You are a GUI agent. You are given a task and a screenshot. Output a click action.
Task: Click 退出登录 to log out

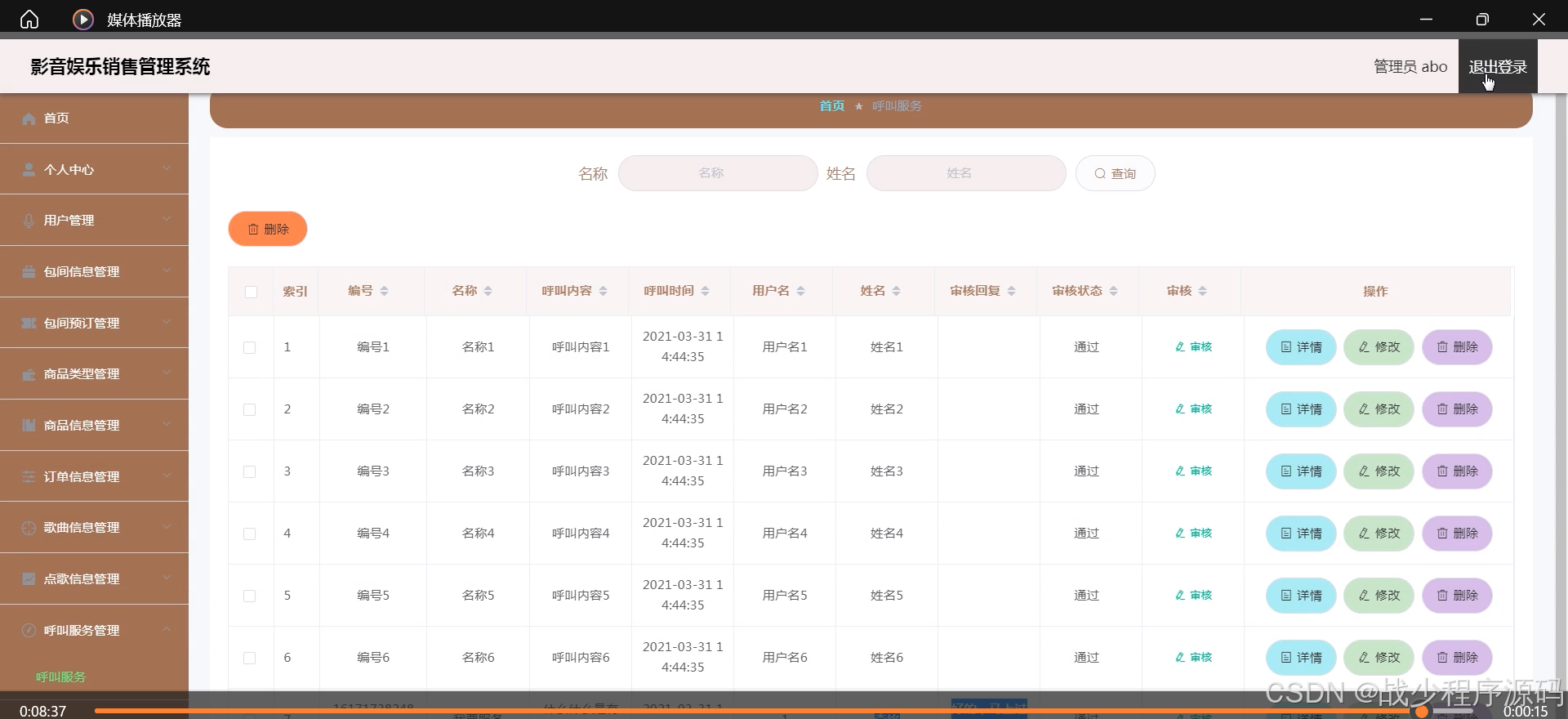tap(1498, 67)
